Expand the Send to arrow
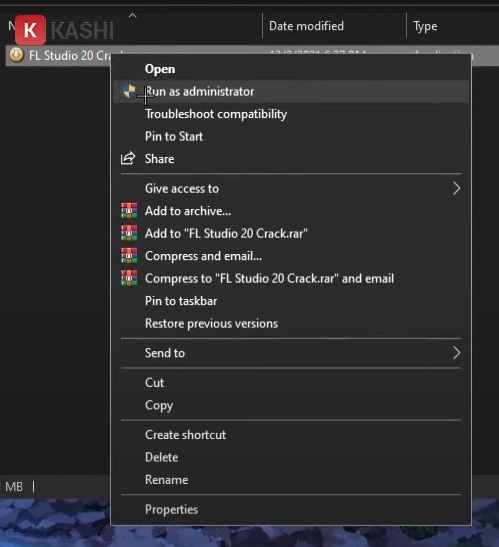The image size is (499, 547). [456, 353]
